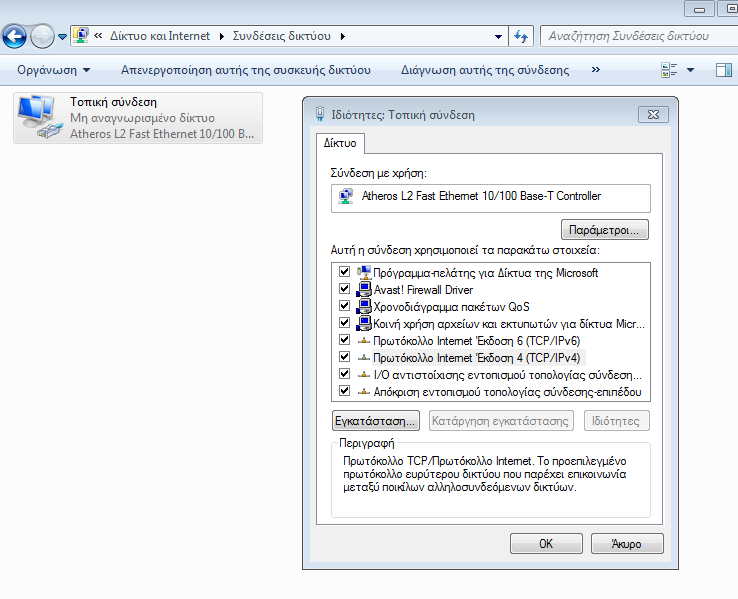738x599 pixels.
Task: Close the Ιδιότητες: Τοπική σύνδεση dialog
Action: click(653, 114)
